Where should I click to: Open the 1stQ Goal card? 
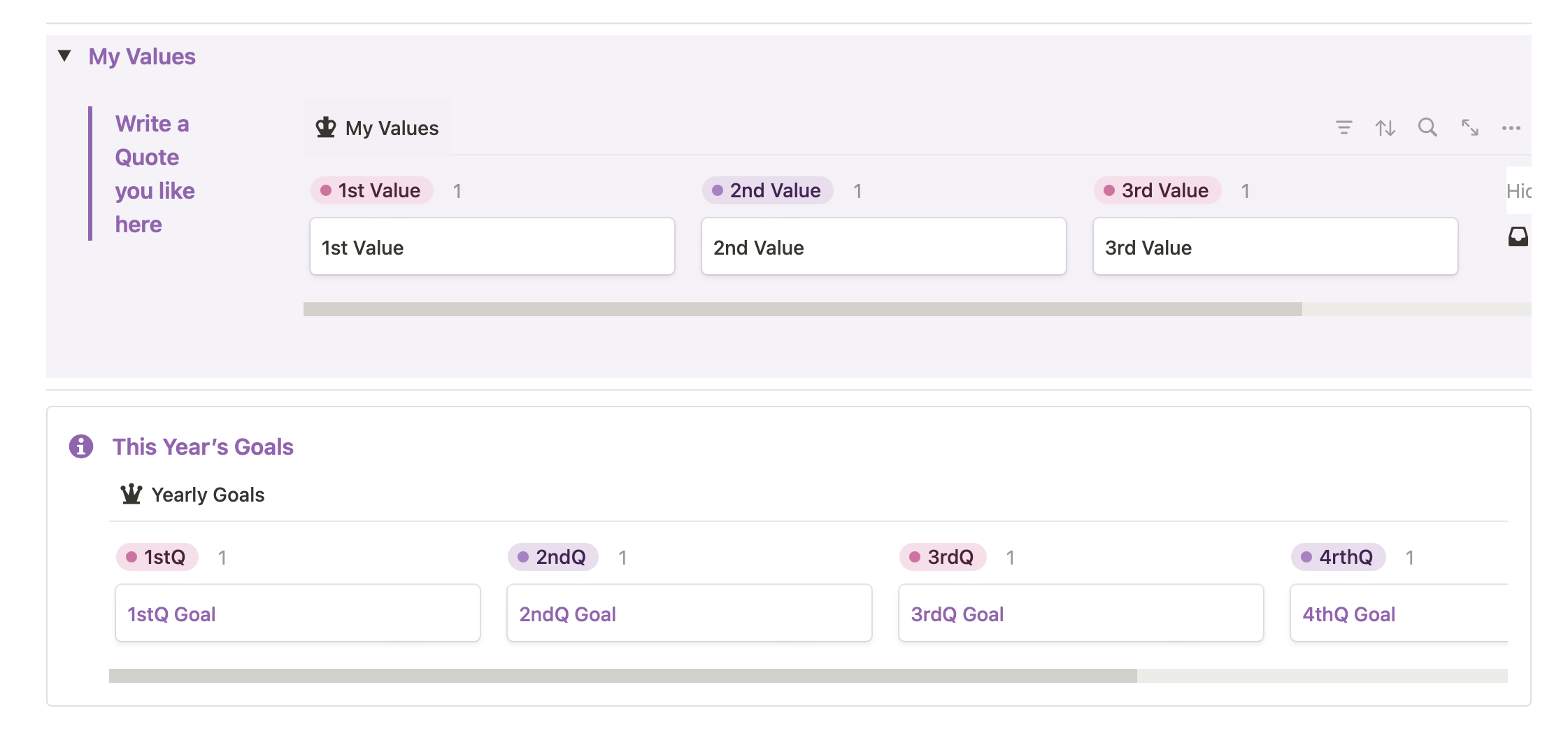[297, 614]
